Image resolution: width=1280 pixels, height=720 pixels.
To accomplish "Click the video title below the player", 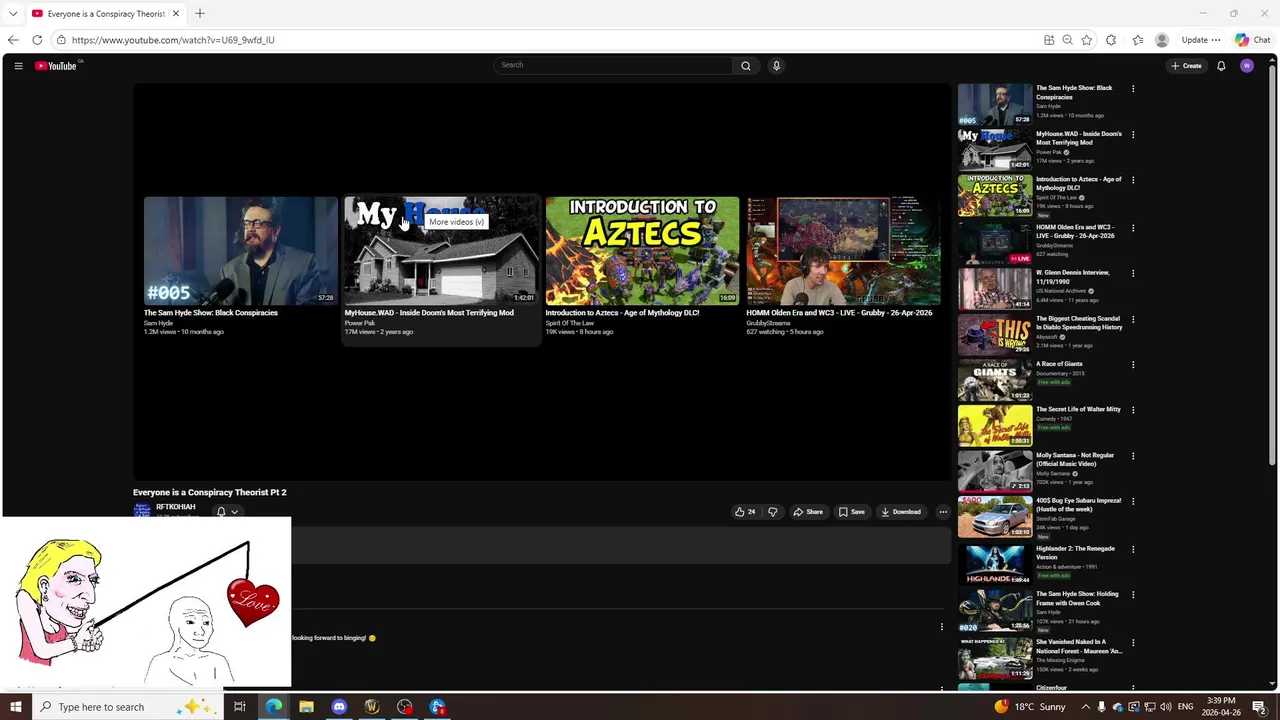I will (x=210, y=492).
